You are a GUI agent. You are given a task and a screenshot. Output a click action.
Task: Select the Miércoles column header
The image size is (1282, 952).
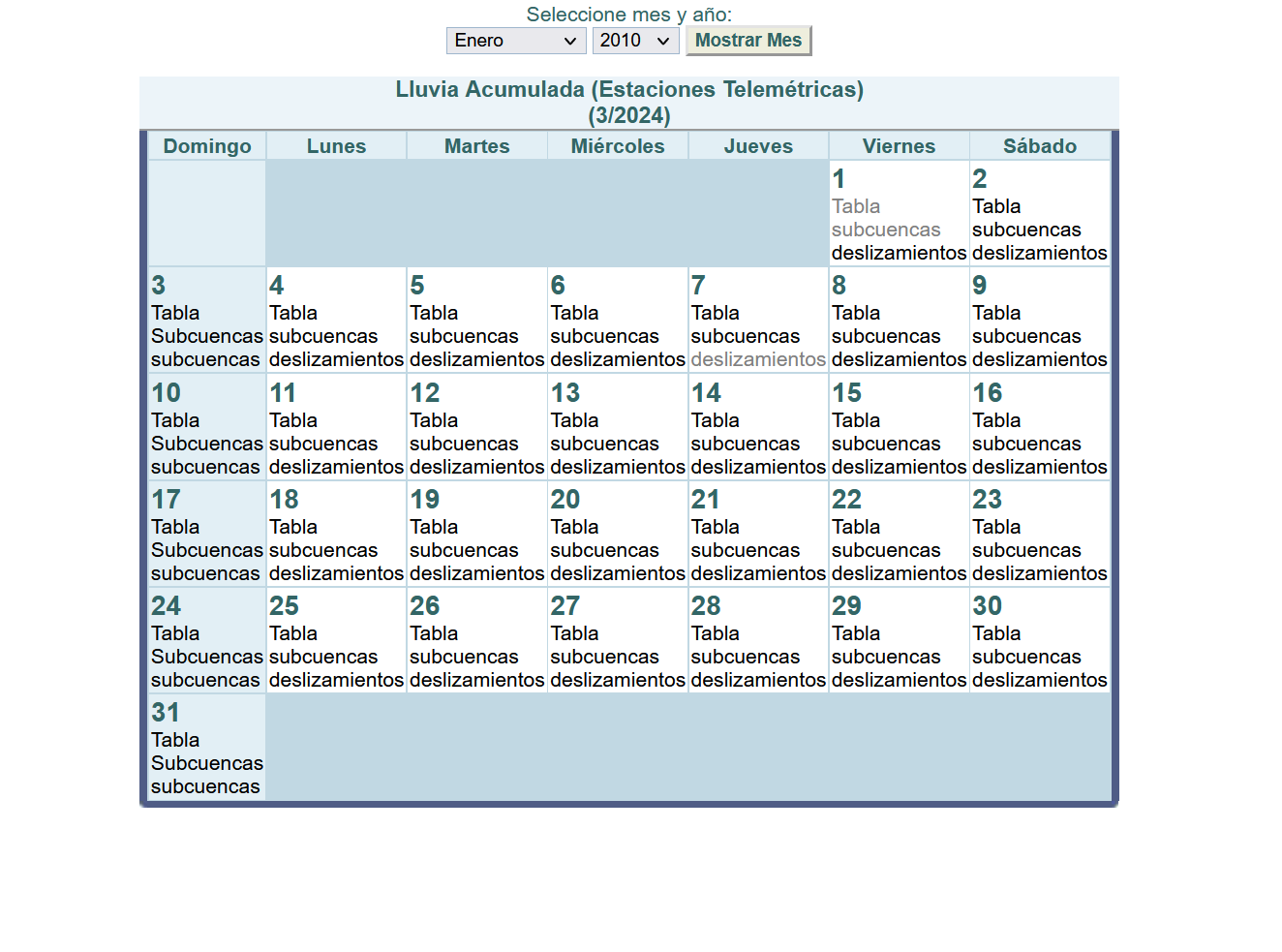pos(618,146)
